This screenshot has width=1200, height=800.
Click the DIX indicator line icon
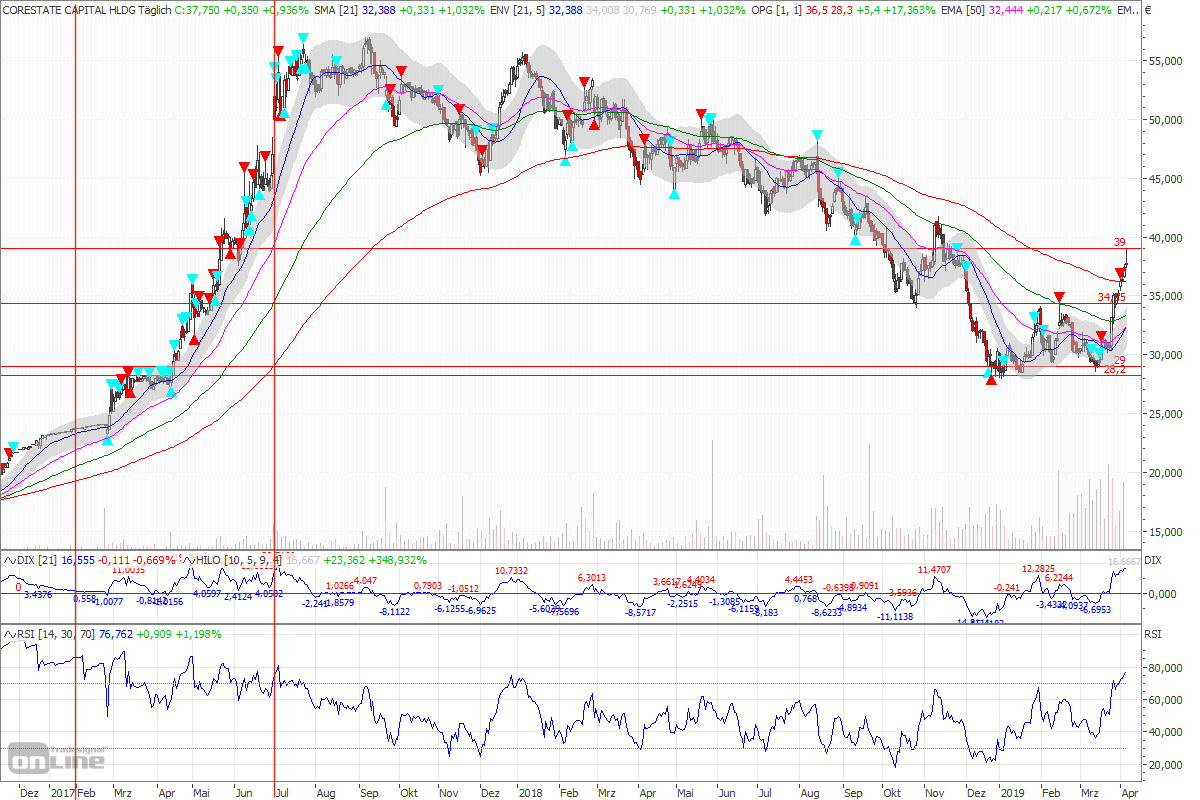pos(8,561)
